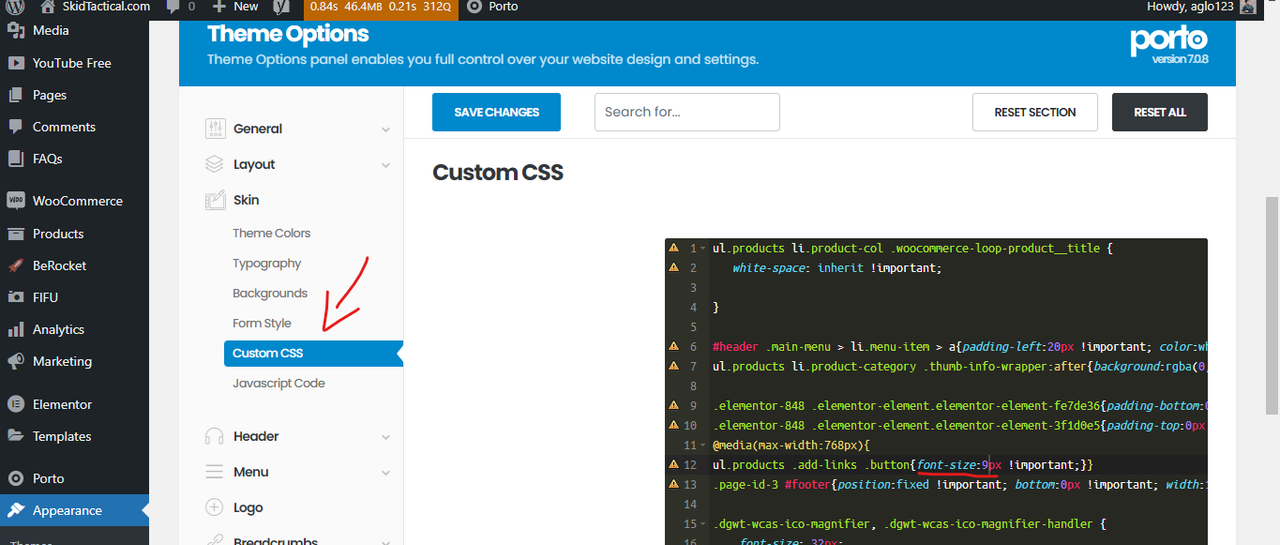
Task: Click the Marketing megaphone icon
Action: [15, 362]
